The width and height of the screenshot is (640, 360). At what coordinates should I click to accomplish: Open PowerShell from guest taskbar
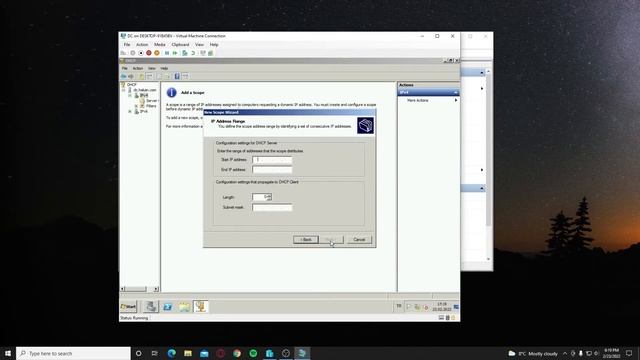click(167, 307)
